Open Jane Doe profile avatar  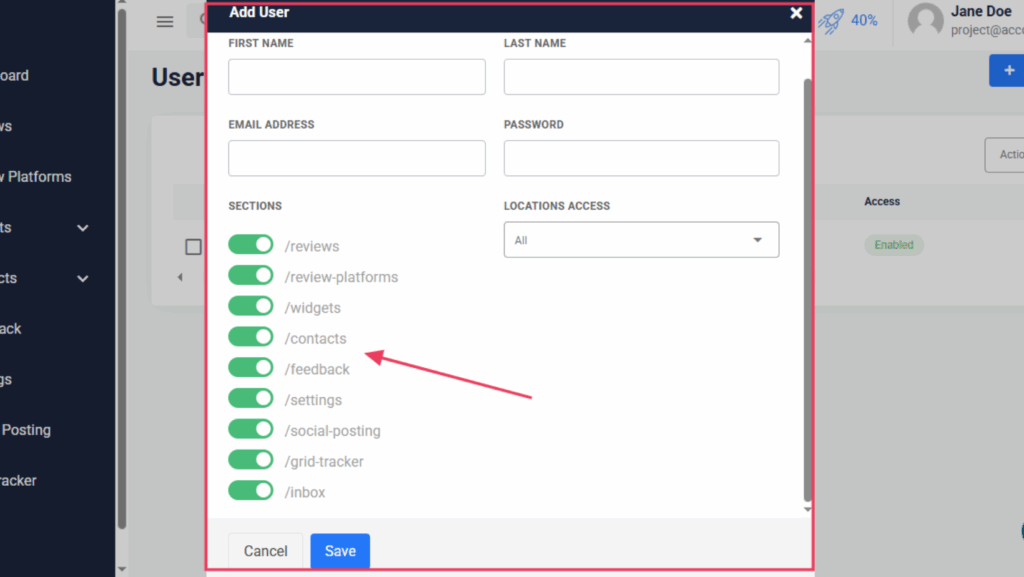(925, 21)
